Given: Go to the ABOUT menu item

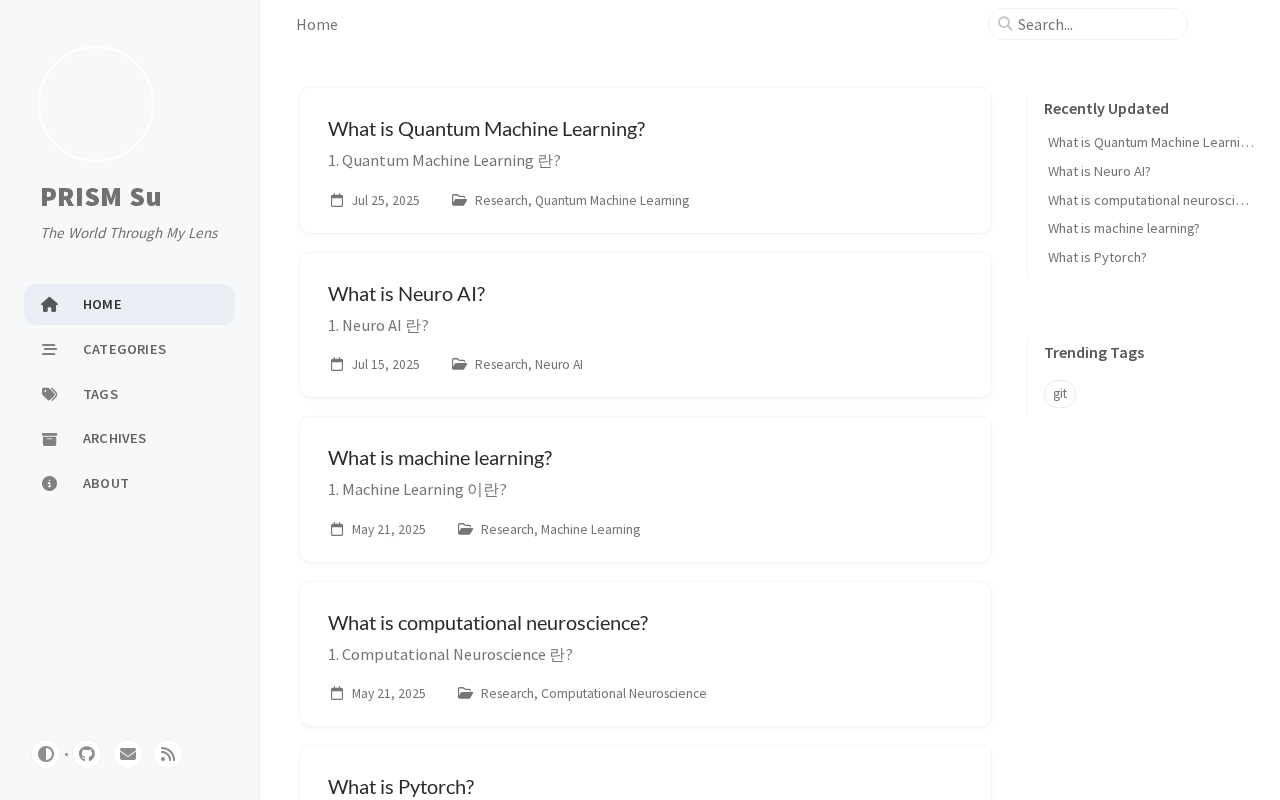Looking at the screenshot, I should pos(106,483).
